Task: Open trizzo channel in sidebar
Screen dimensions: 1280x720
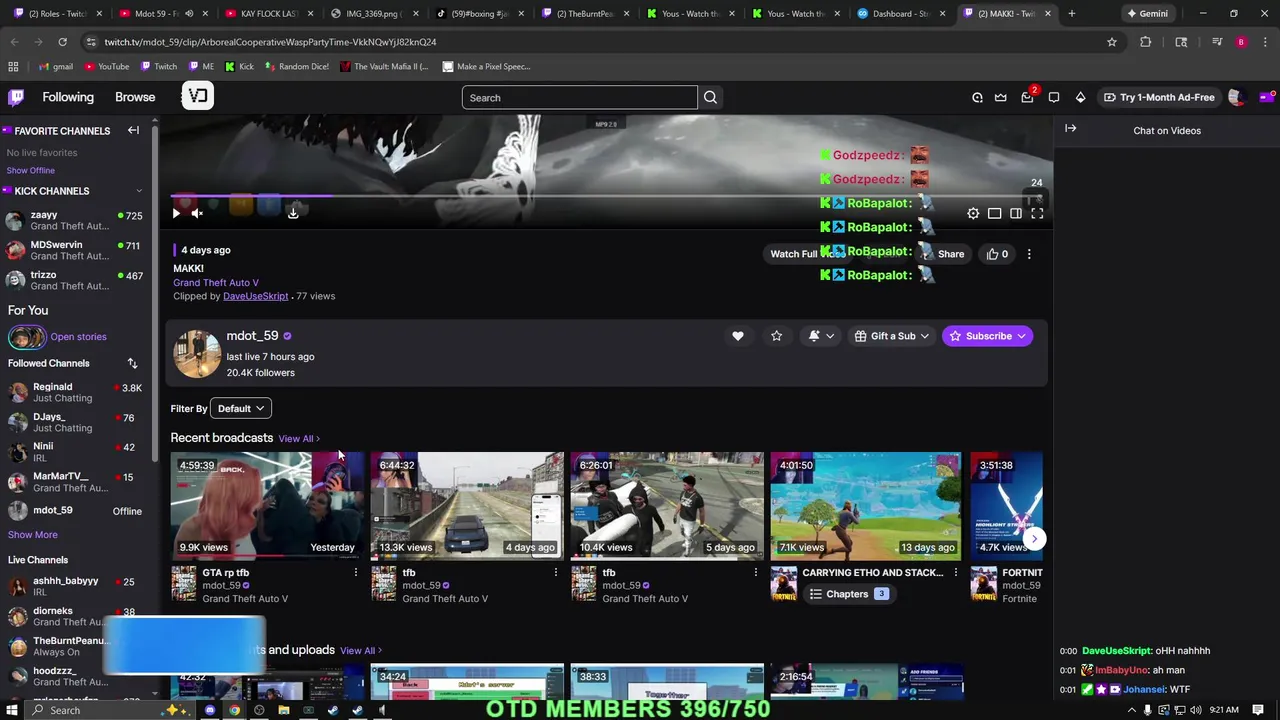Action: [75, 280]
